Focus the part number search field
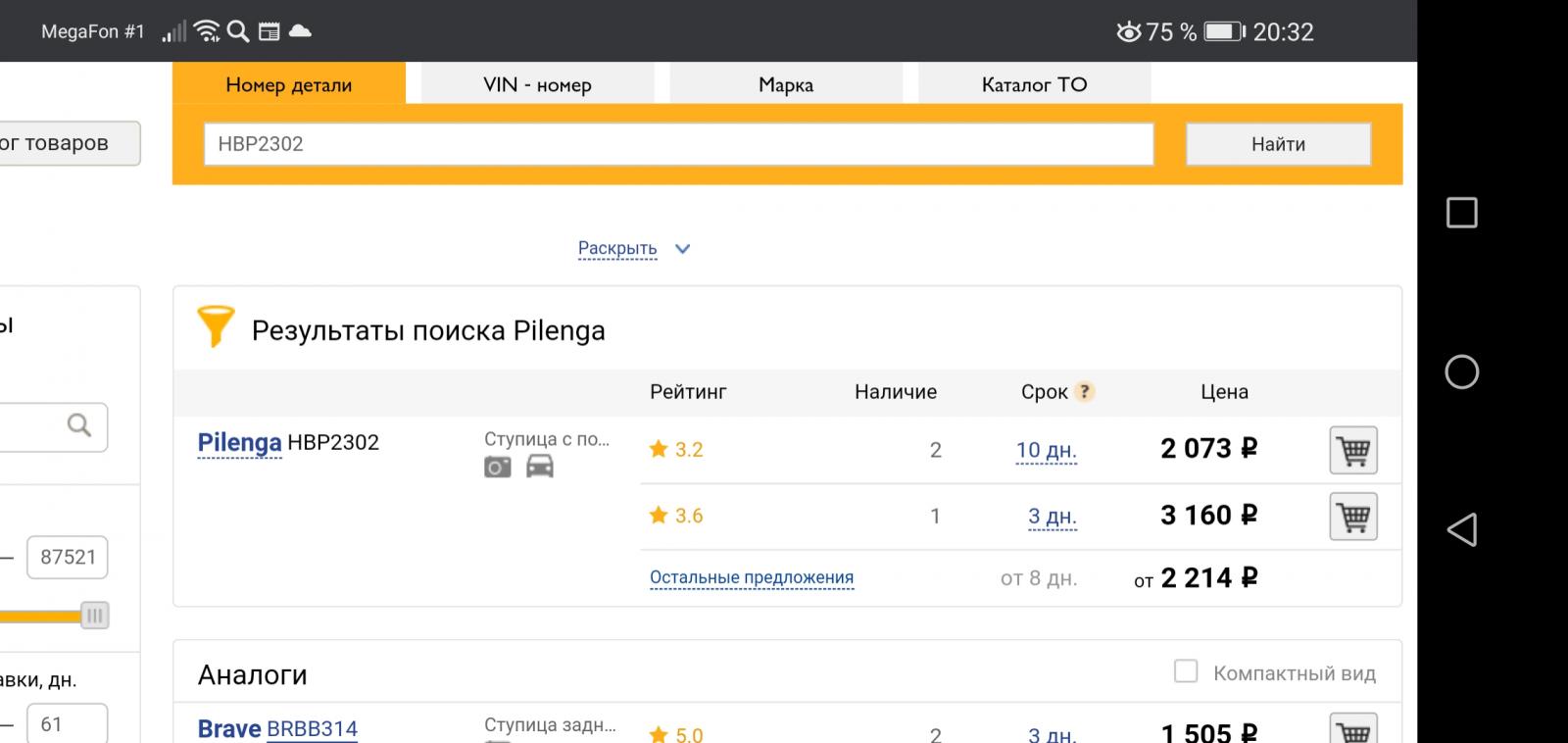Image resolution: width=1568 pixels, height=743 pixels. pos(678,144)
